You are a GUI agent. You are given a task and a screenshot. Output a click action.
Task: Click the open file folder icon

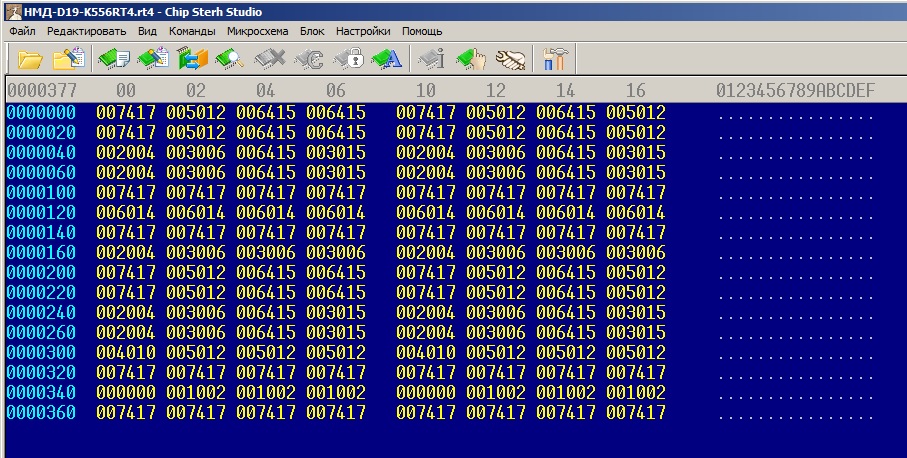point(30,59)
